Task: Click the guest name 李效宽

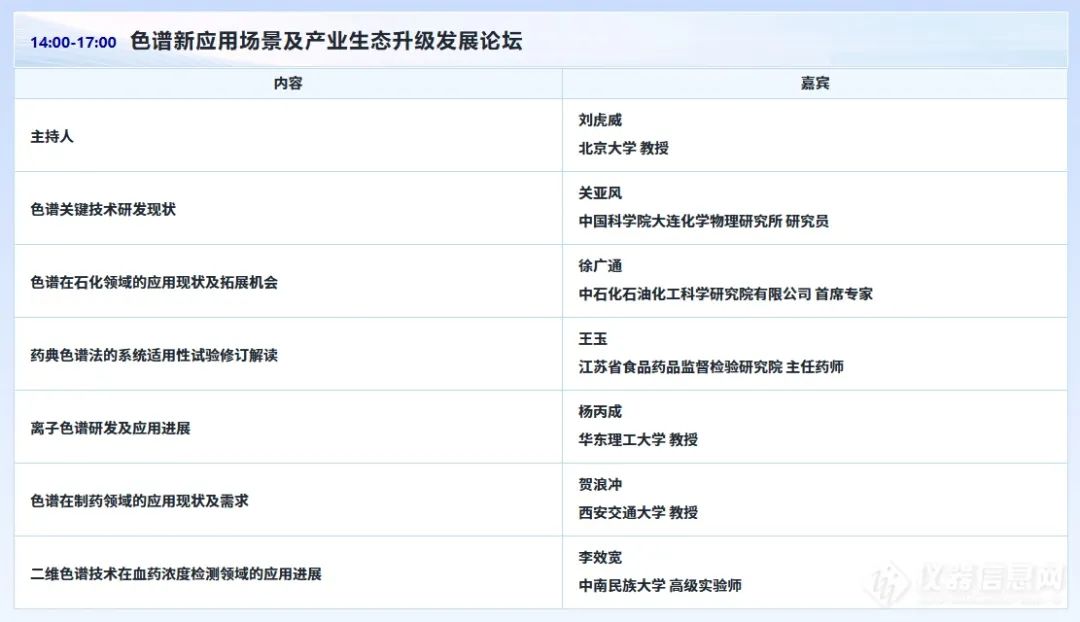Action: point(600,558)
